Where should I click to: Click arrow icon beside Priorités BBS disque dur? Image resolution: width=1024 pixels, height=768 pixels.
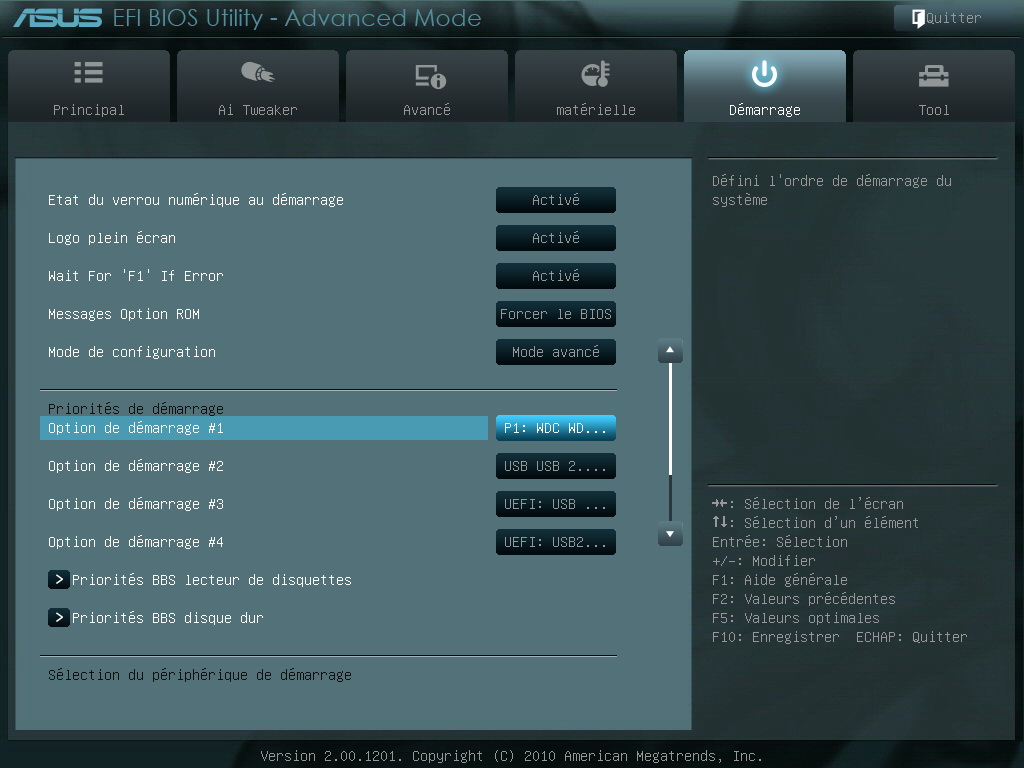pos(59,617)
